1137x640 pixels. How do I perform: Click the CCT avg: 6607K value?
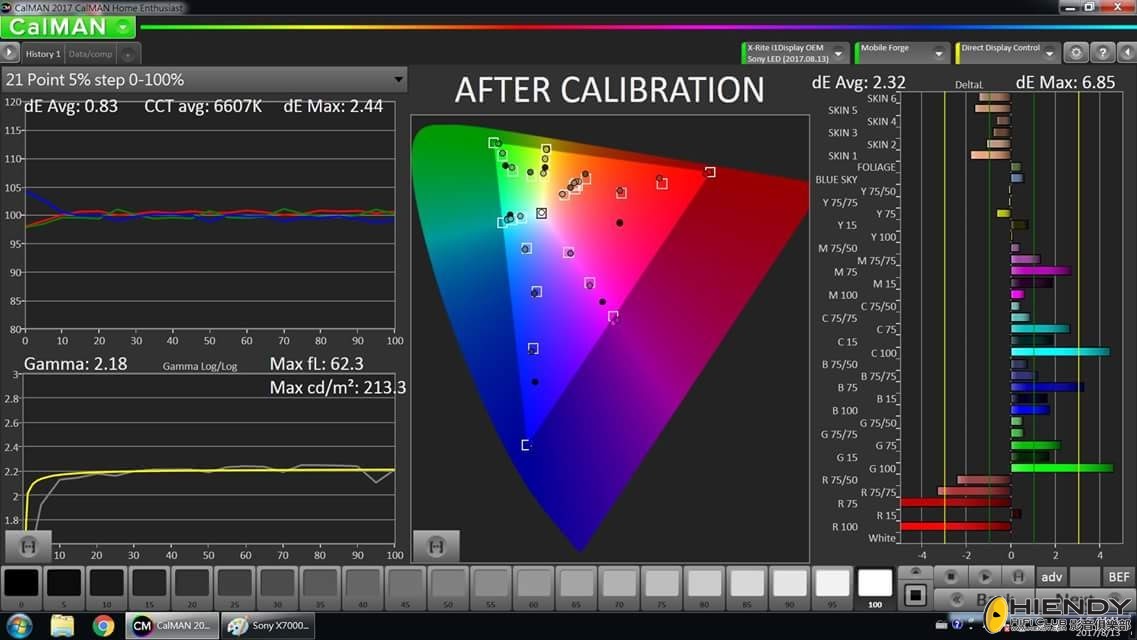pyautogui.click(x=203, y=106)
